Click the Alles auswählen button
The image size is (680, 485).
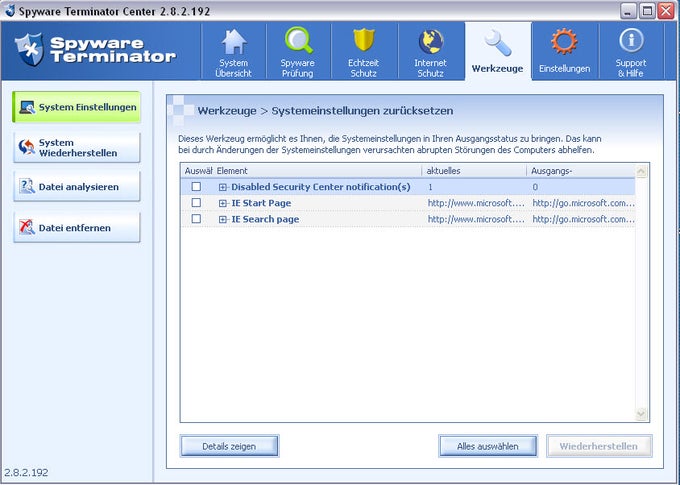[x=488, y=446]
